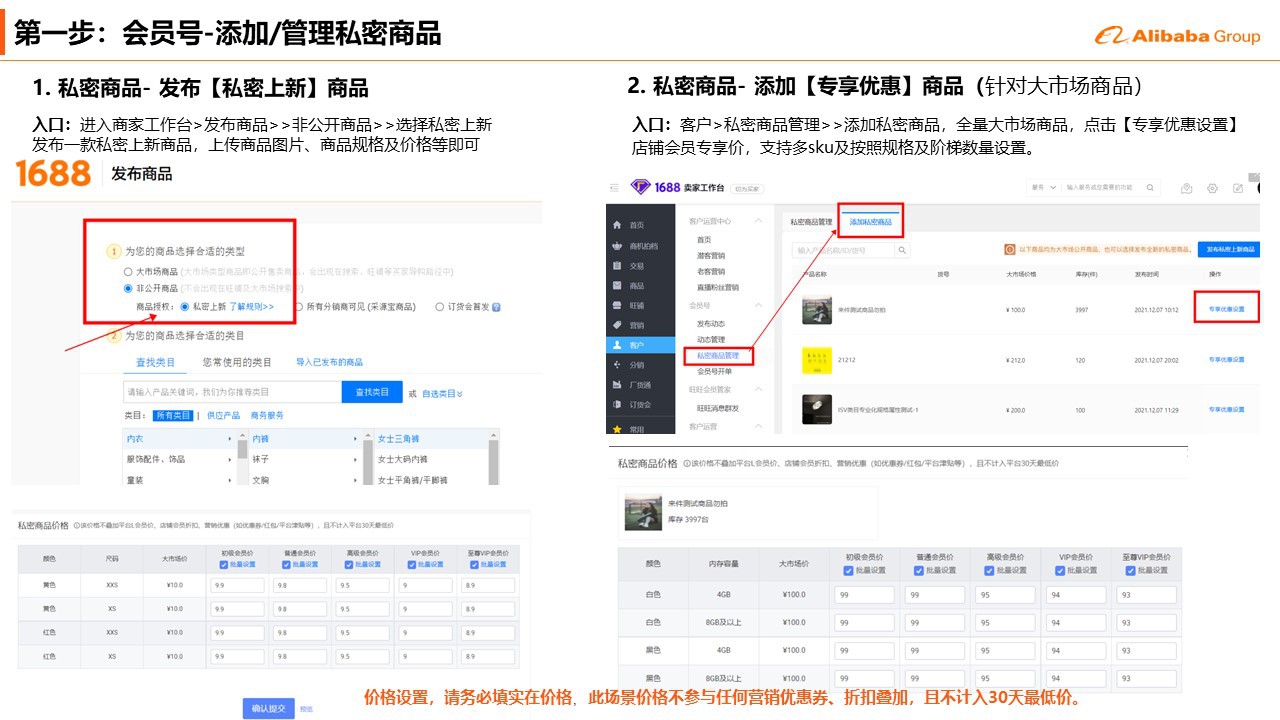1280x720 pixels.
Task: Click the help icon next to 订货会首发
Action: tap(496, 307)
